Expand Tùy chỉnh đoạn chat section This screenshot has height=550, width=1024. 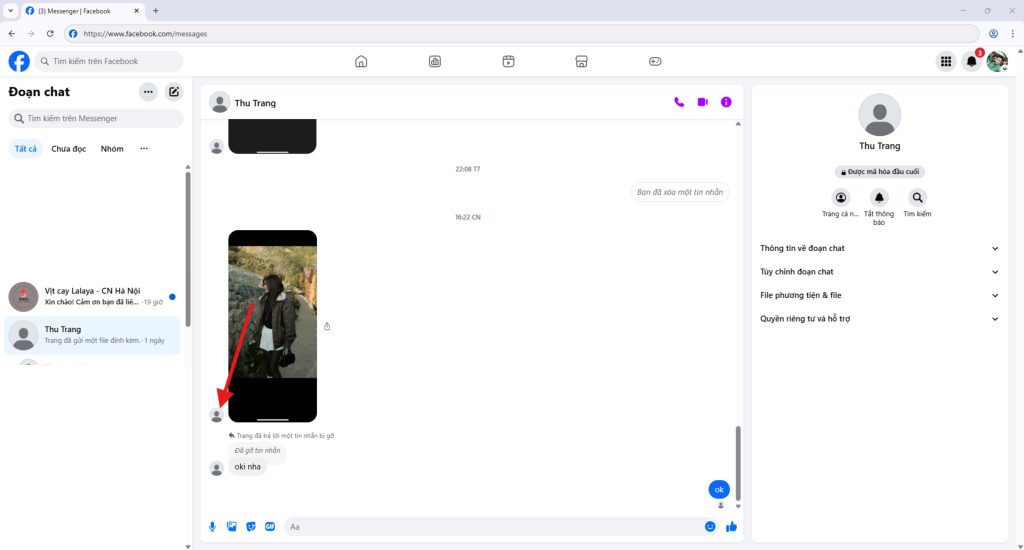point(879,272)
